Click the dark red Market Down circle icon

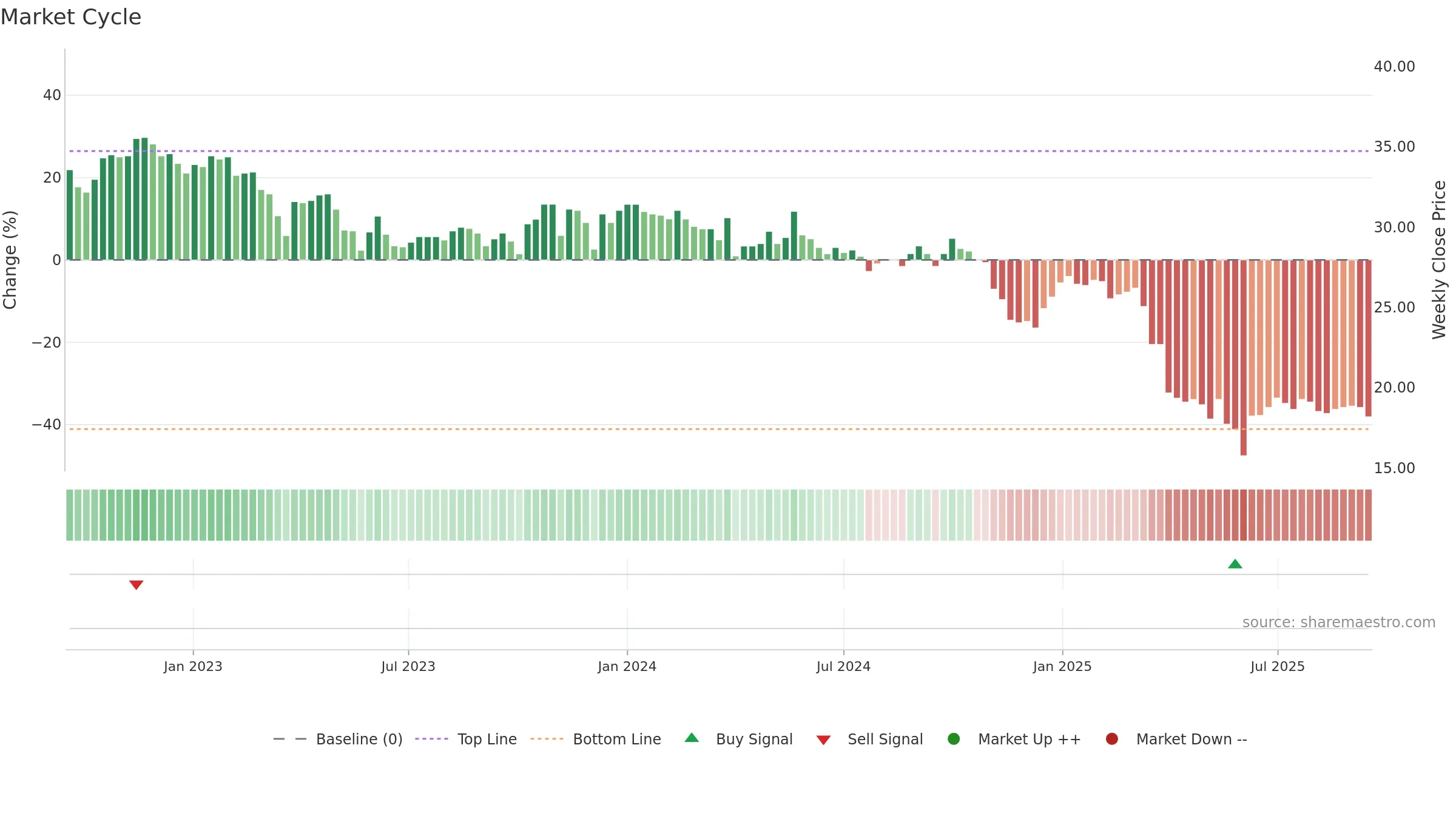pos(1112,739)
